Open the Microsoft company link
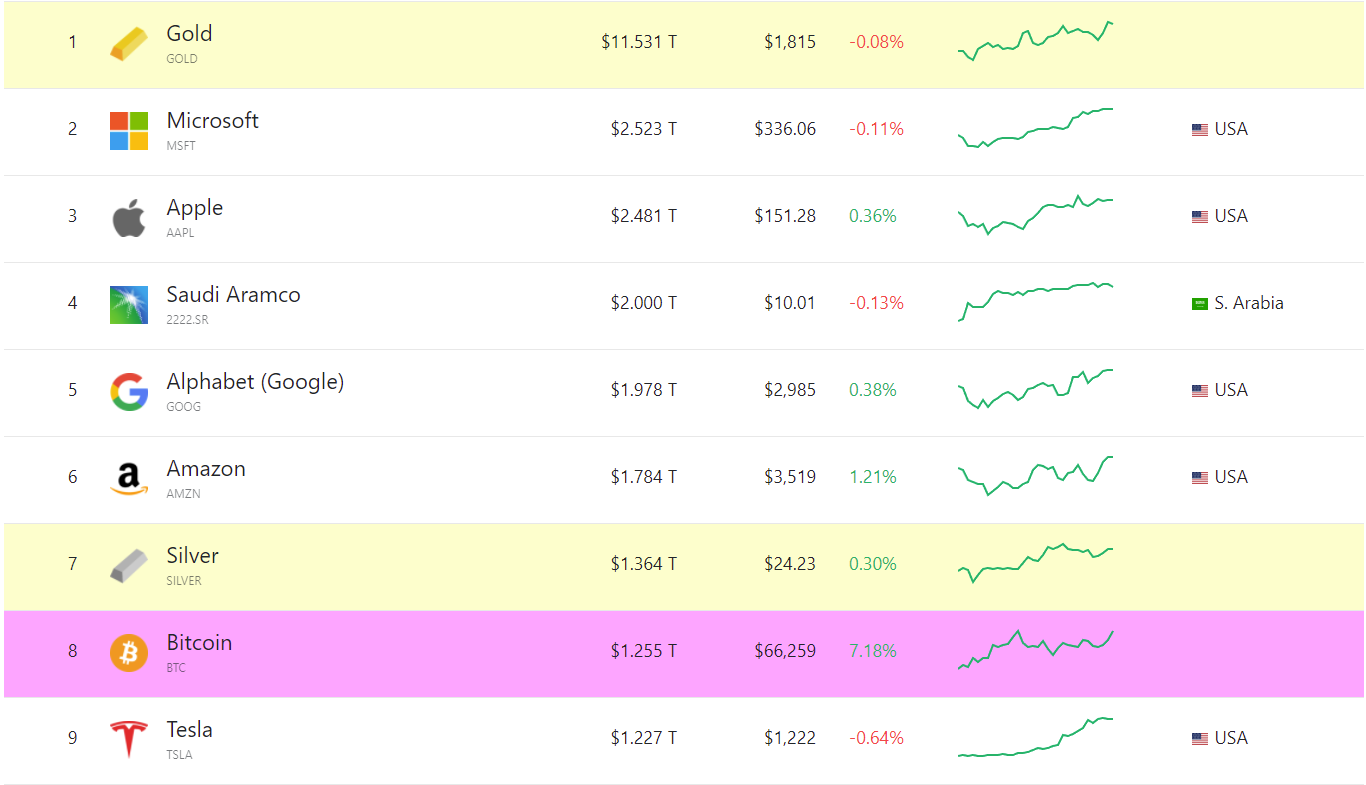This screenshot has width=1366, height=785. pos(212,120)
